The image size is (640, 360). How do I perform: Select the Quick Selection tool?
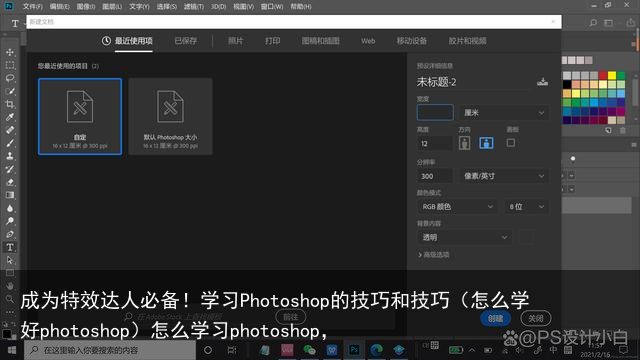(10, 91)
